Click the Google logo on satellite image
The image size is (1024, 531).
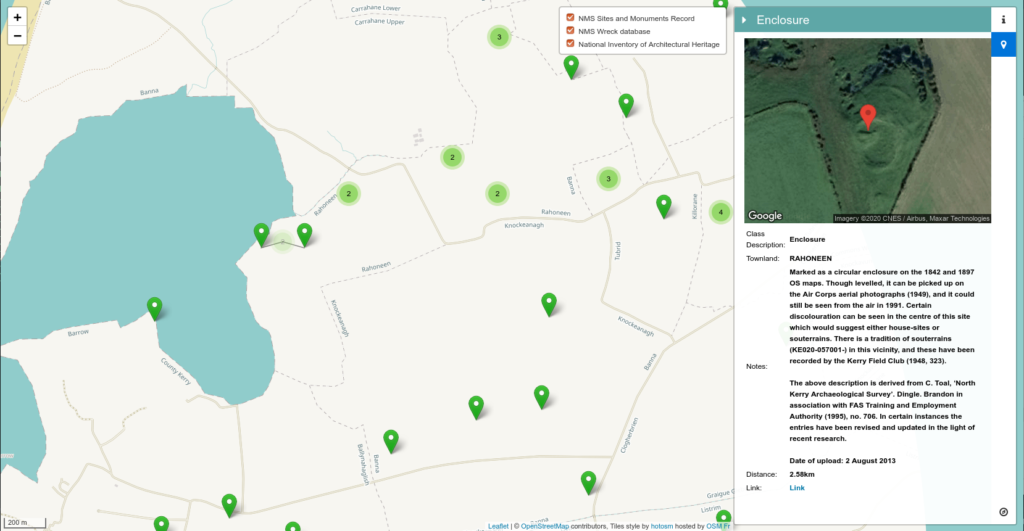765,216
